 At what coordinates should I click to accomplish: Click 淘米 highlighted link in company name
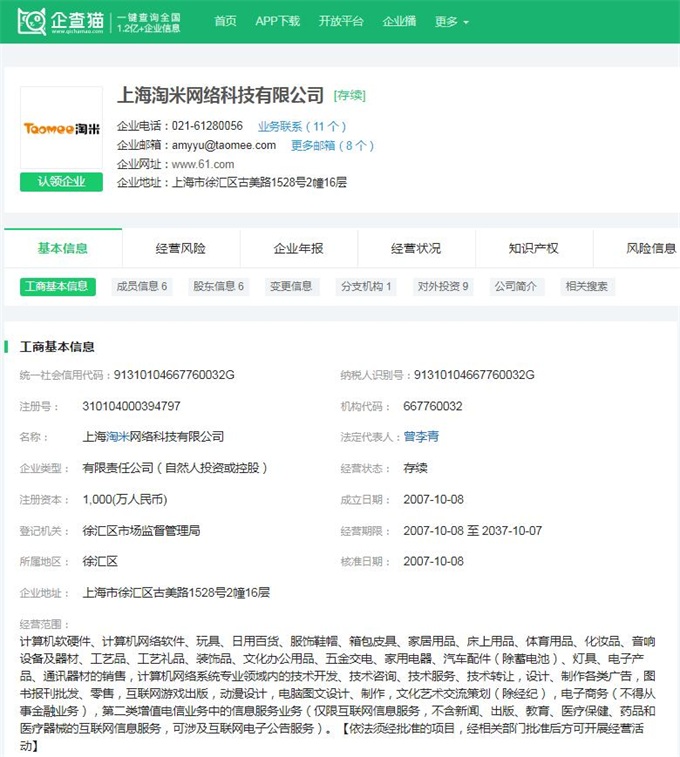[118, 437]
